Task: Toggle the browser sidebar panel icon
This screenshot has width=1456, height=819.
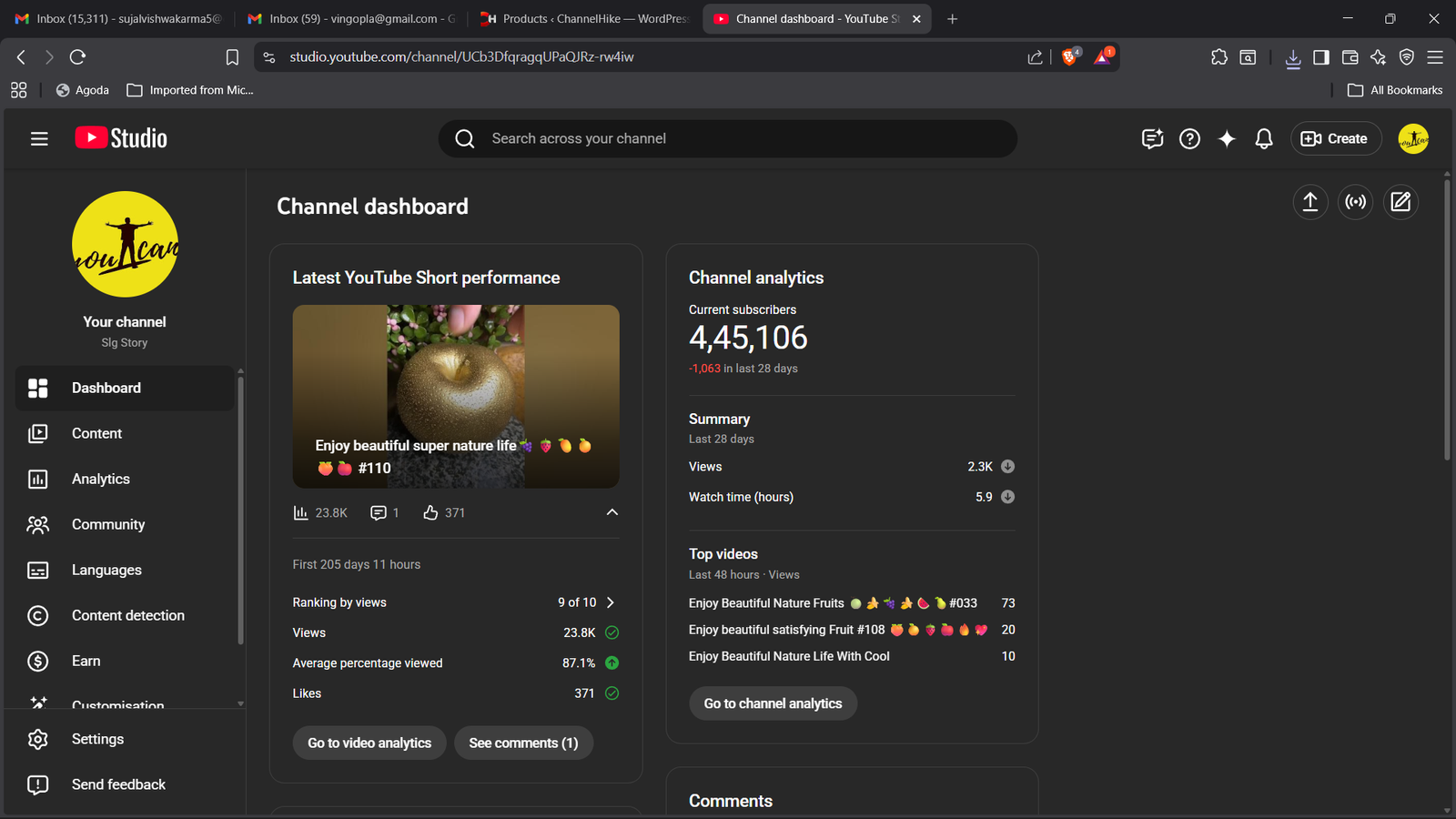Action: (x=1321, y=57)
